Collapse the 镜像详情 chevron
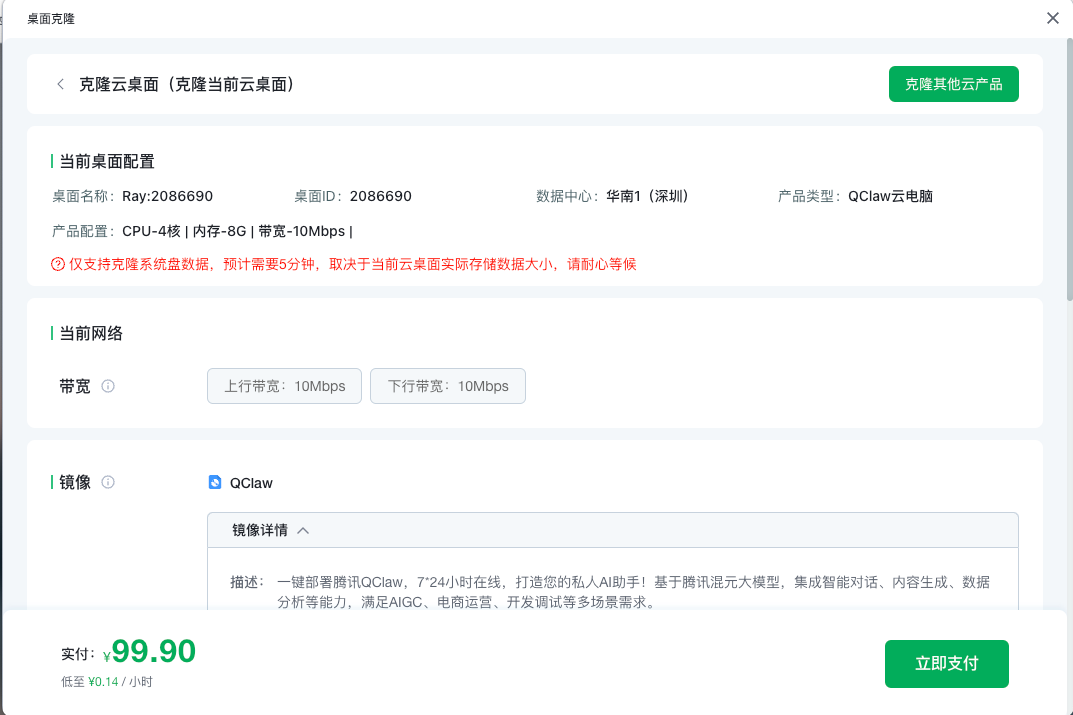 303,531
